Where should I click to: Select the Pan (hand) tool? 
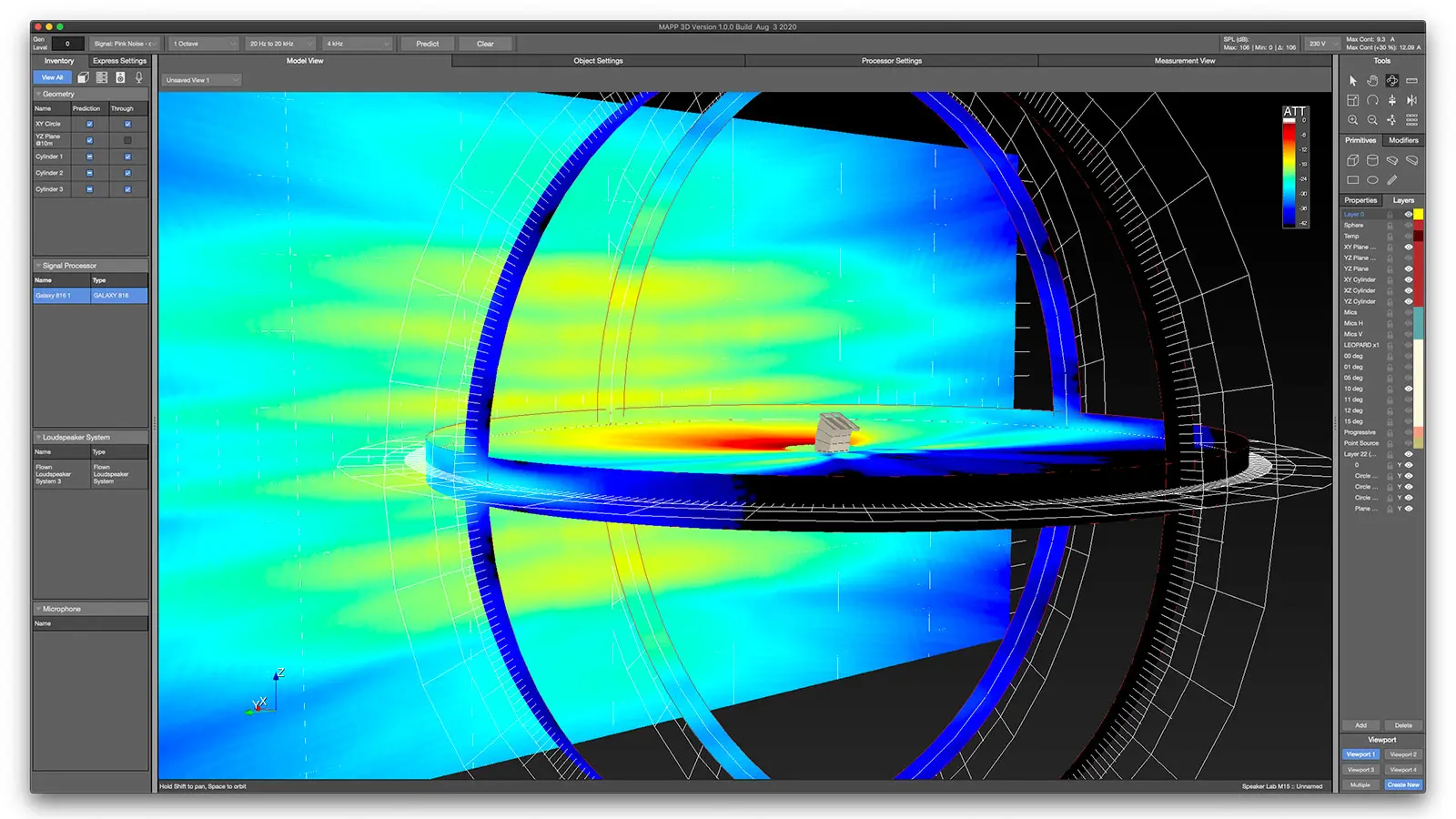1372,81
